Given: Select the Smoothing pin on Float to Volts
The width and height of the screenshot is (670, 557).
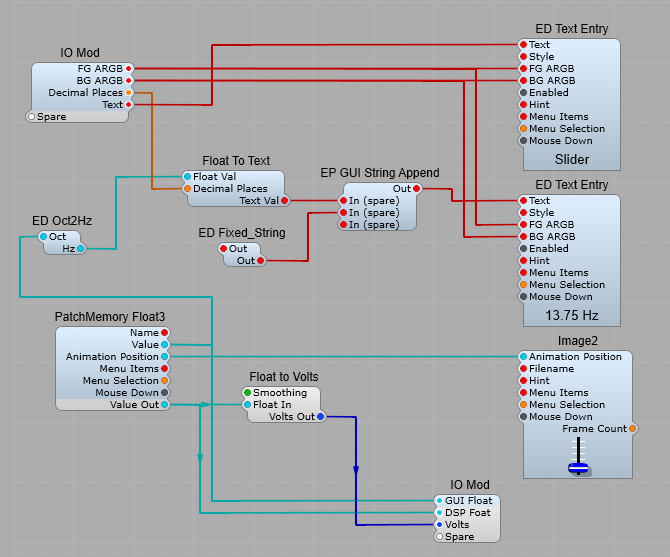Looking at the screenshot, I should click(247, 393).
